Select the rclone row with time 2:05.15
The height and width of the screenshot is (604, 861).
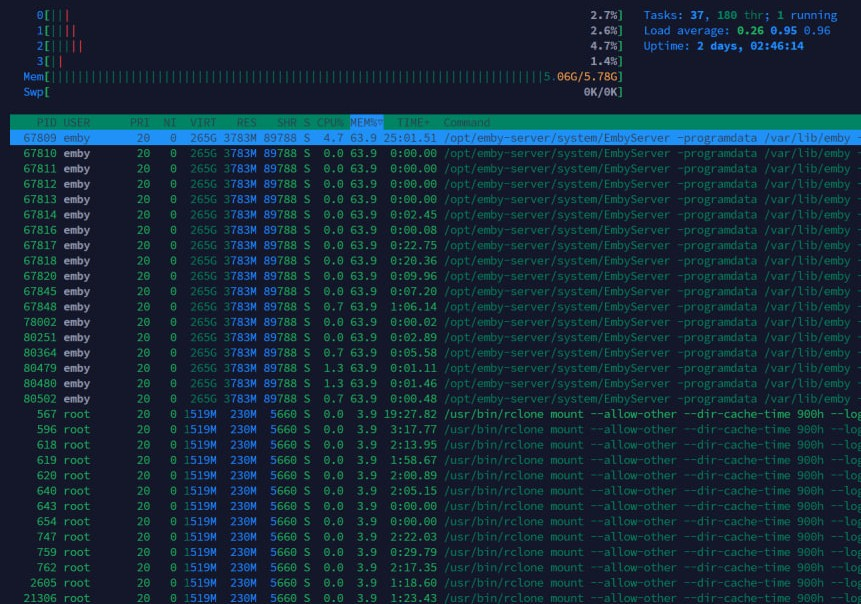click(x=435, y=491)
